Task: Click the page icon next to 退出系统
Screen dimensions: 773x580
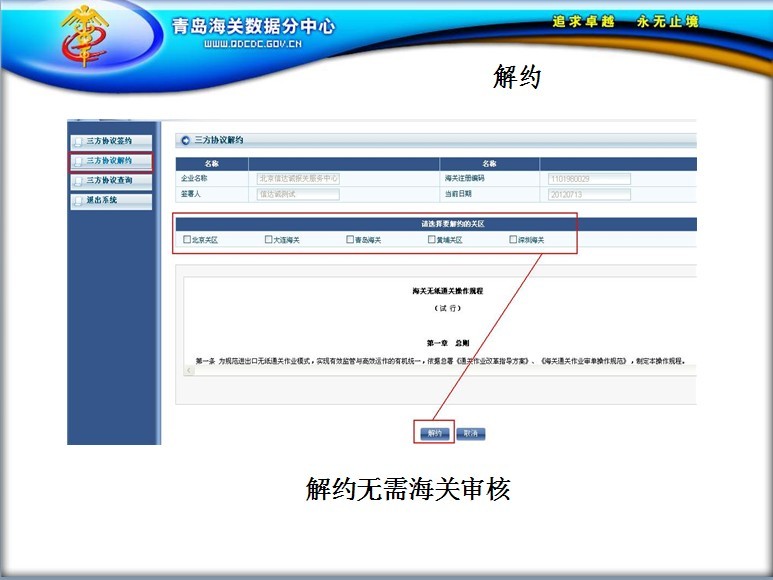Action: 77,201
